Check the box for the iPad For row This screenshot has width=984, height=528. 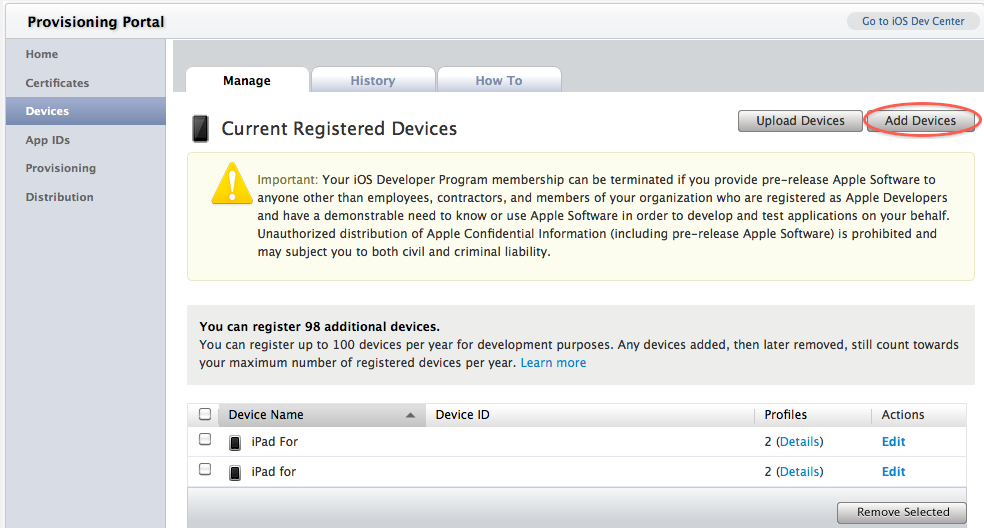(x=205, y=439)
